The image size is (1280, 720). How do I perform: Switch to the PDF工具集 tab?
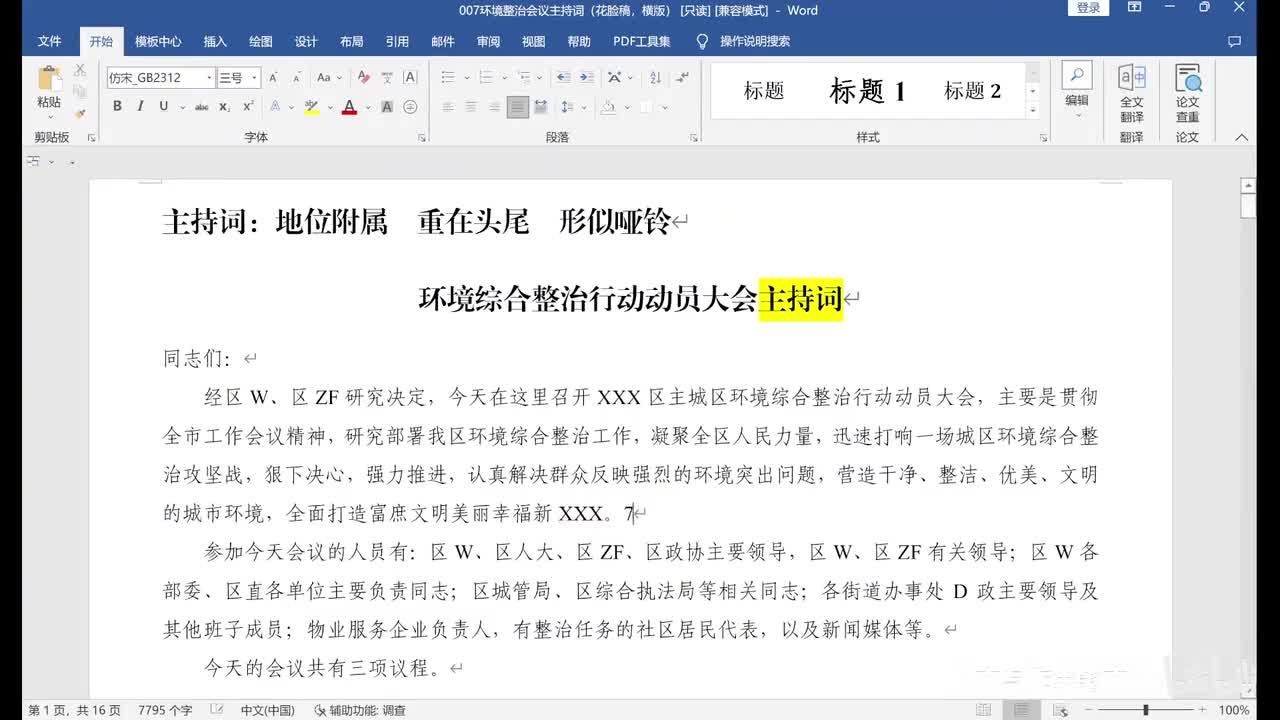tap(641, 41)
